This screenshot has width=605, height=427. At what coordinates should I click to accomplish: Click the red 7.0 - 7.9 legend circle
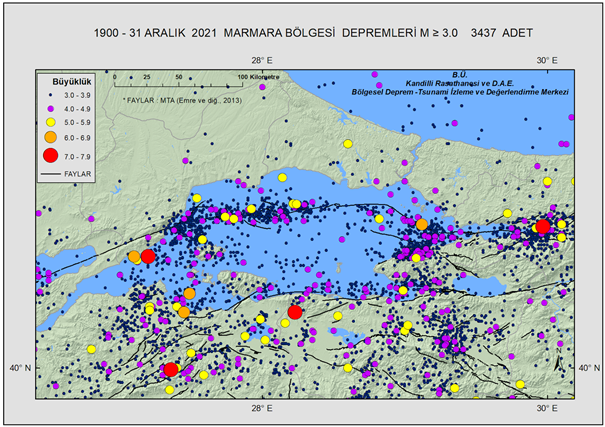(x=52, y=155)
